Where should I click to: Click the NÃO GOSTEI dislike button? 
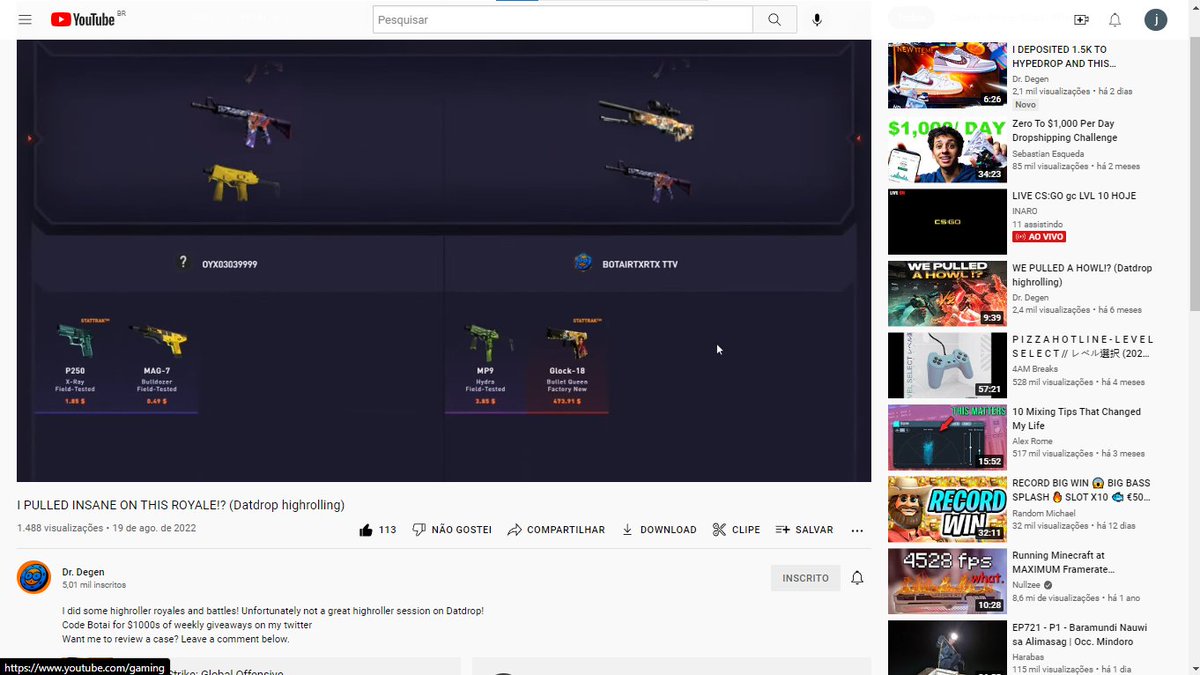[452, 530]
